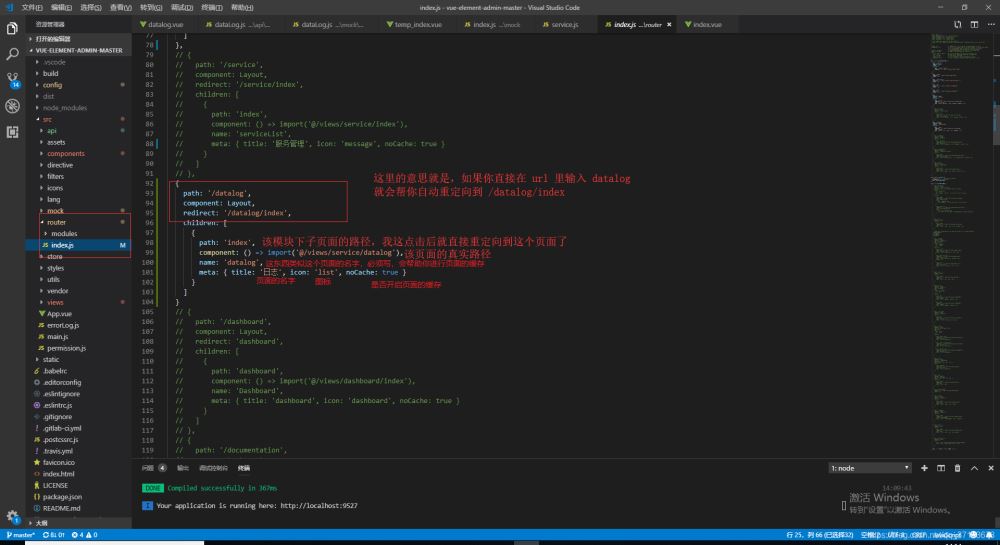Expand the node_modules folder
Screen dimensions: 1000x545
[65, 107]
